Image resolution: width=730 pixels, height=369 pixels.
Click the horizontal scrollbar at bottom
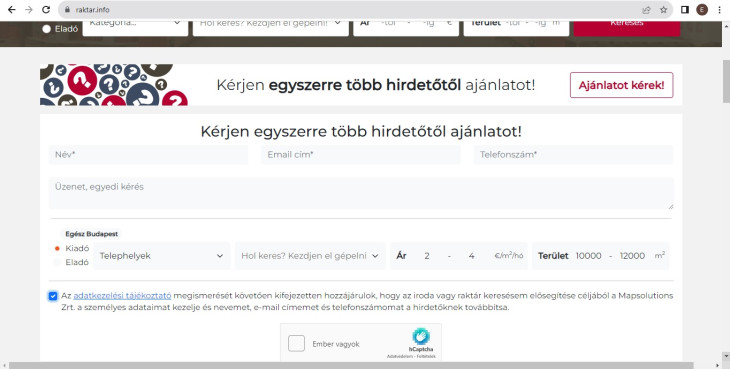click(x=351, y=366)
